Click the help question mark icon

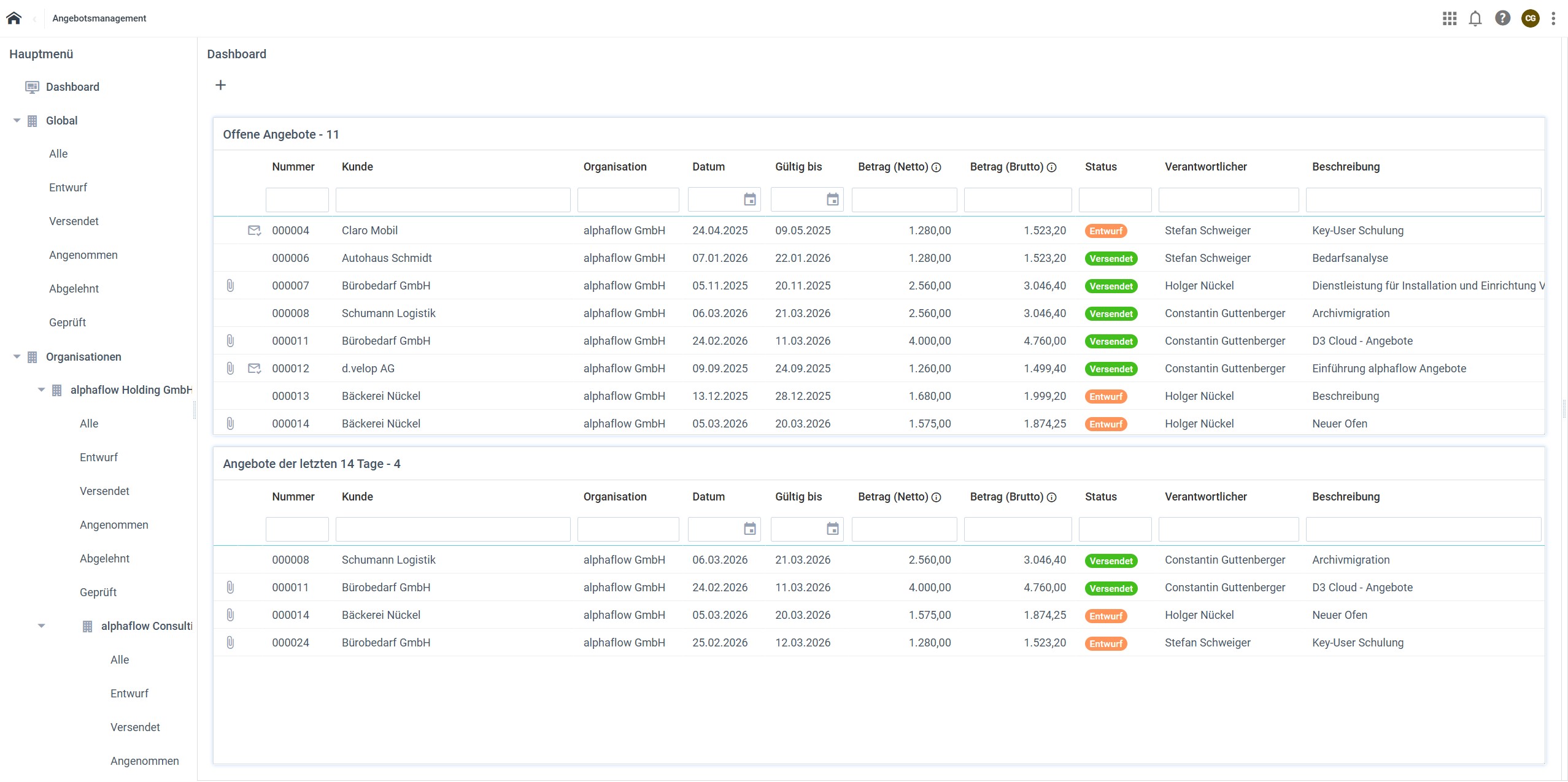[1502, 18]
